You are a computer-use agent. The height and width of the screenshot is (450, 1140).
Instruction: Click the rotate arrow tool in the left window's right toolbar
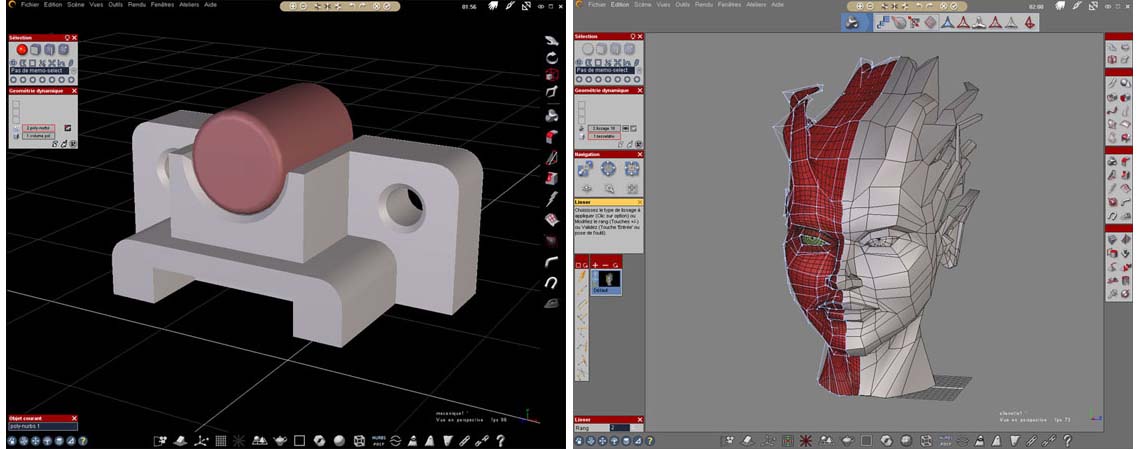click(552, 57)
